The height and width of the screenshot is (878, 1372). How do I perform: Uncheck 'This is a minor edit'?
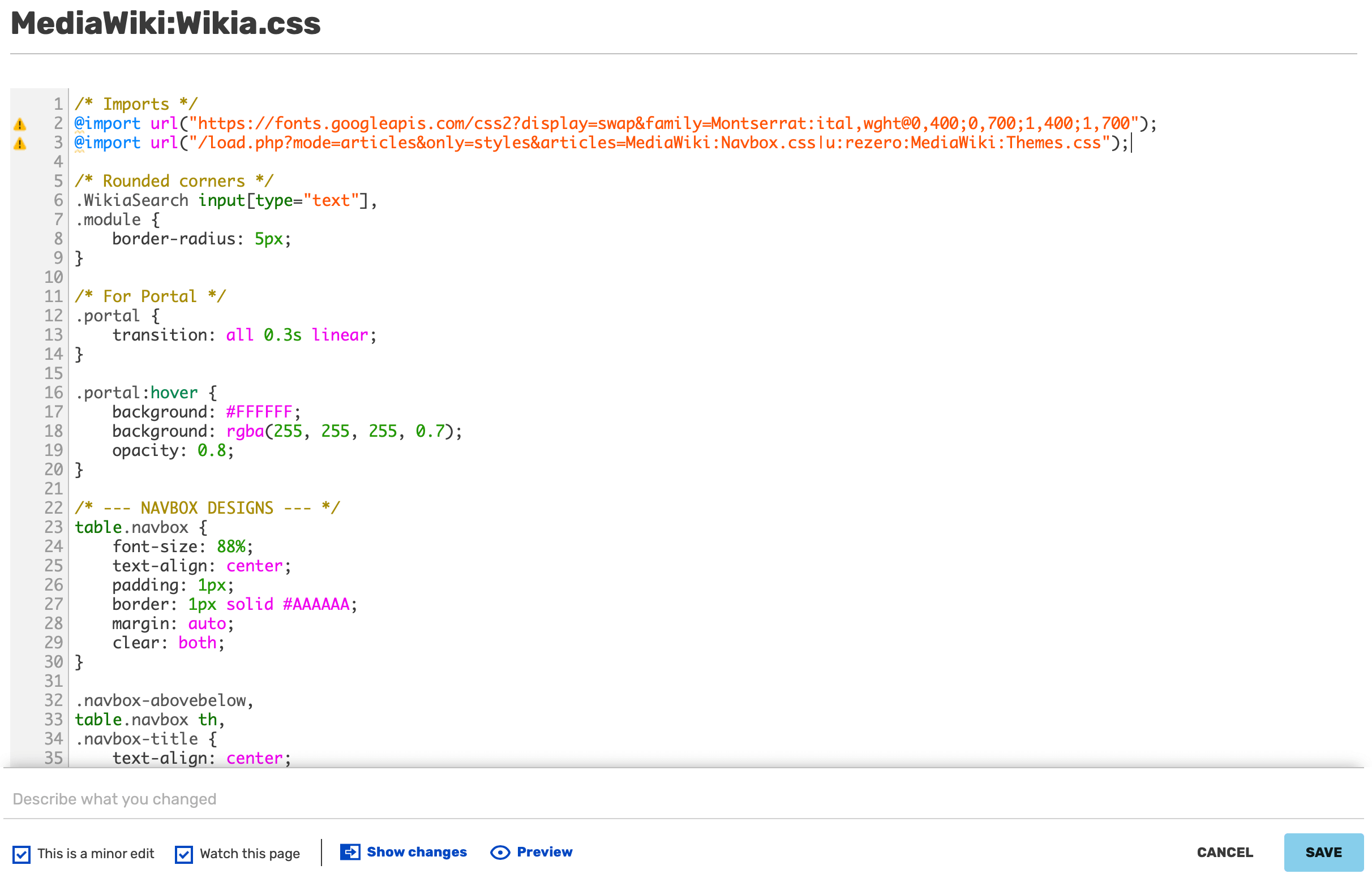[x=22, y=854]
